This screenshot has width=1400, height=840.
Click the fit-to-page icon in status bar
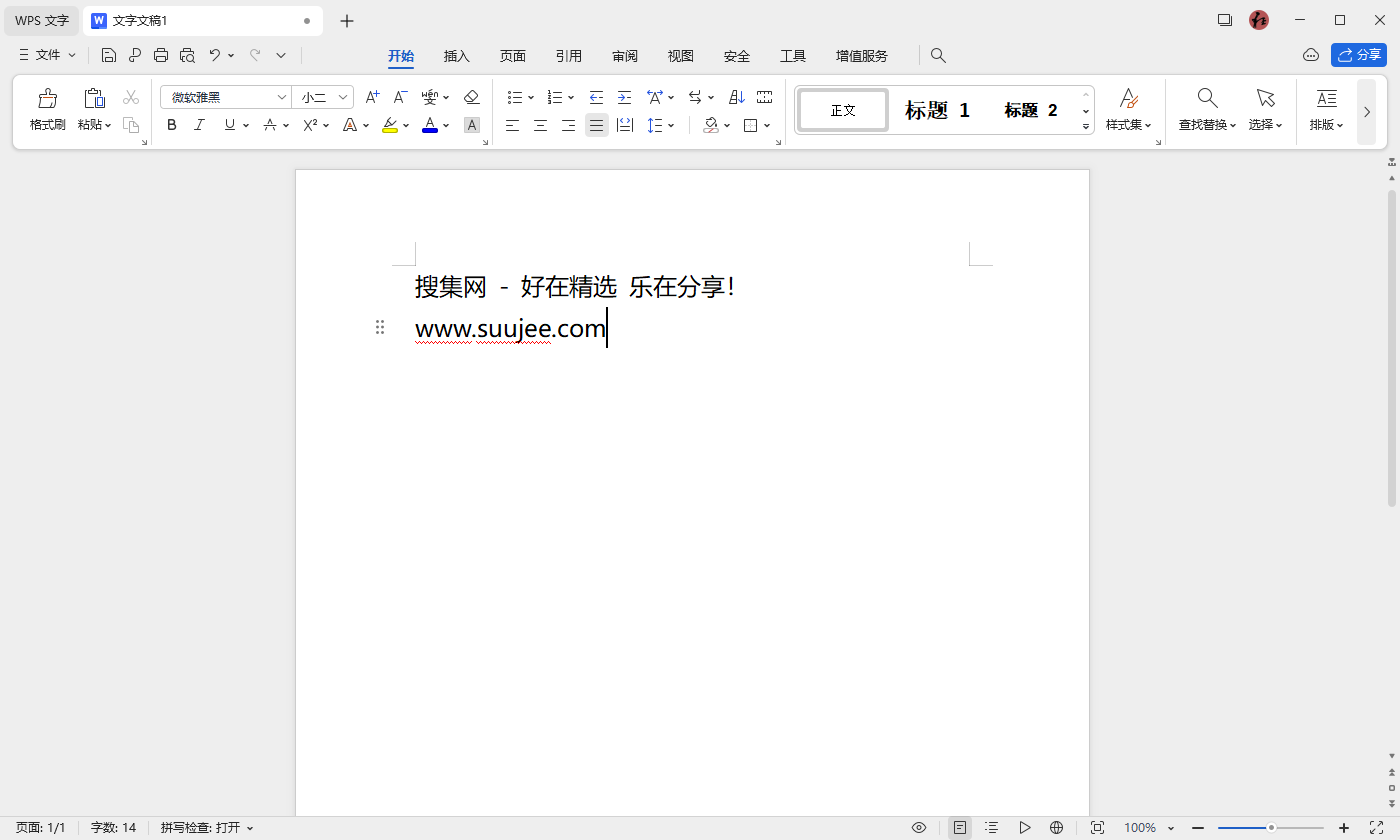click(1097, 828)
